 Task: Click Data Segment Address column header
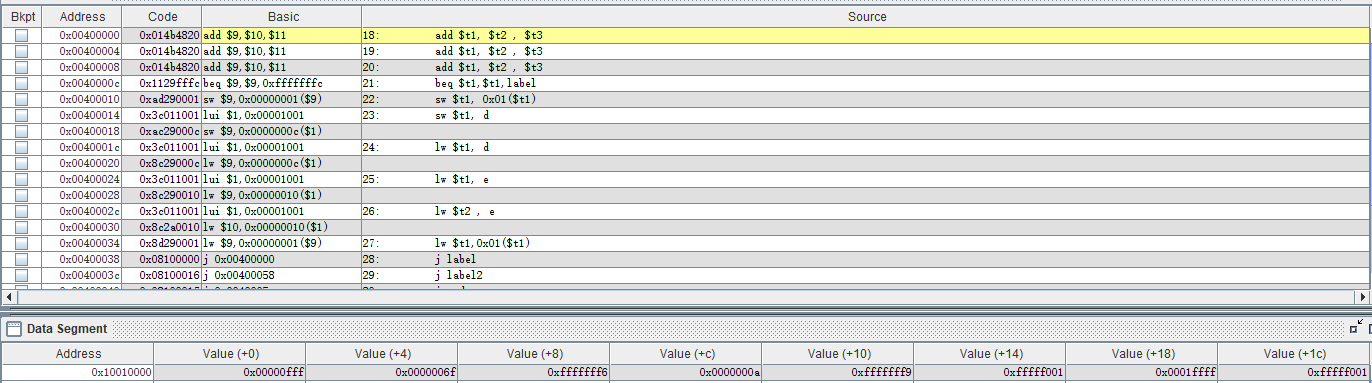[x=78, y=354]
